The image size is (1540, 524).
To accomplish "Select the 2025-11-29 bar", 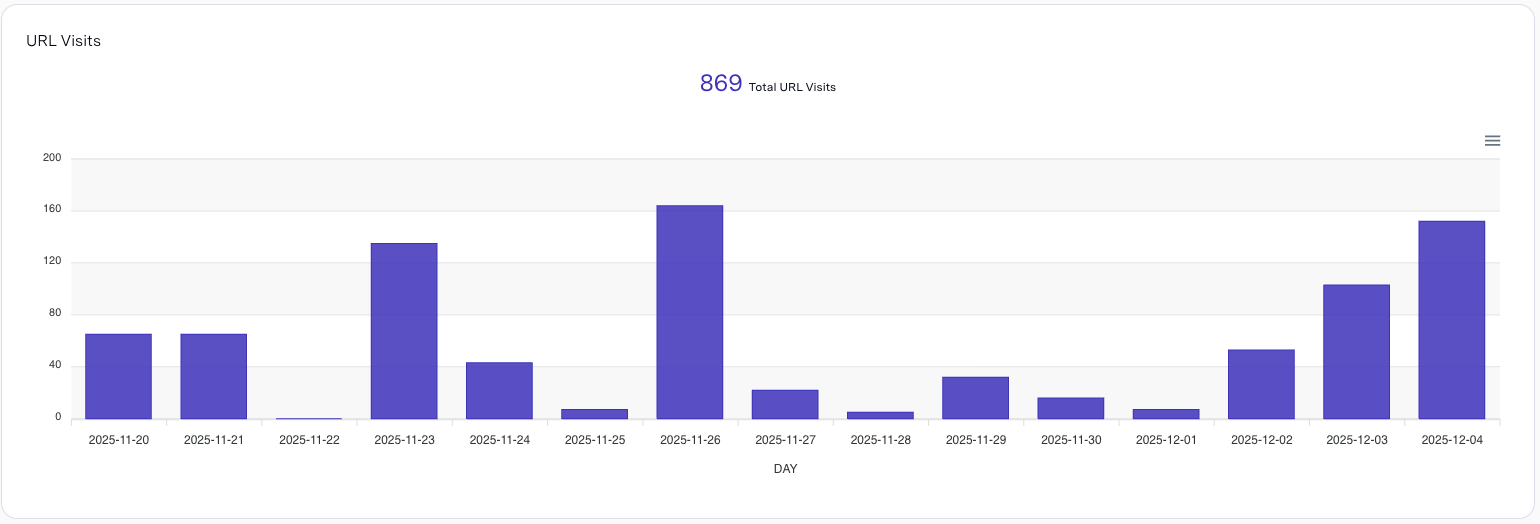I will [x=975, y=397].
